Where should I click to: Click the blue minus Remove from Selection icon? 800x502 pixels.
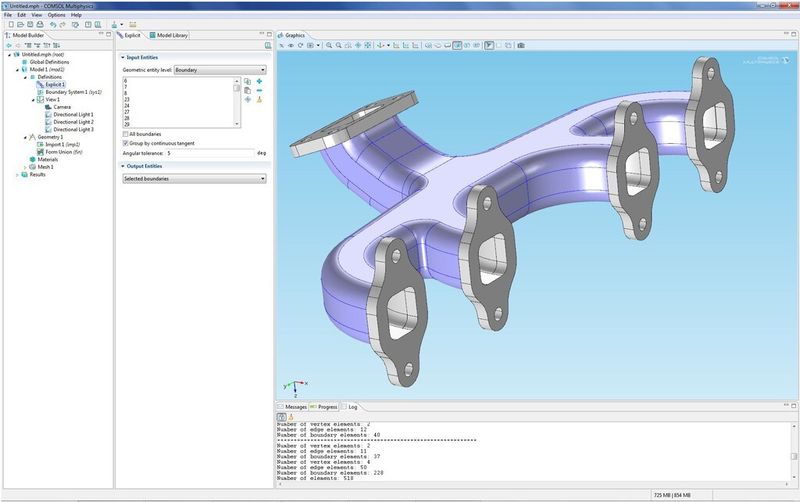(259, 90)
